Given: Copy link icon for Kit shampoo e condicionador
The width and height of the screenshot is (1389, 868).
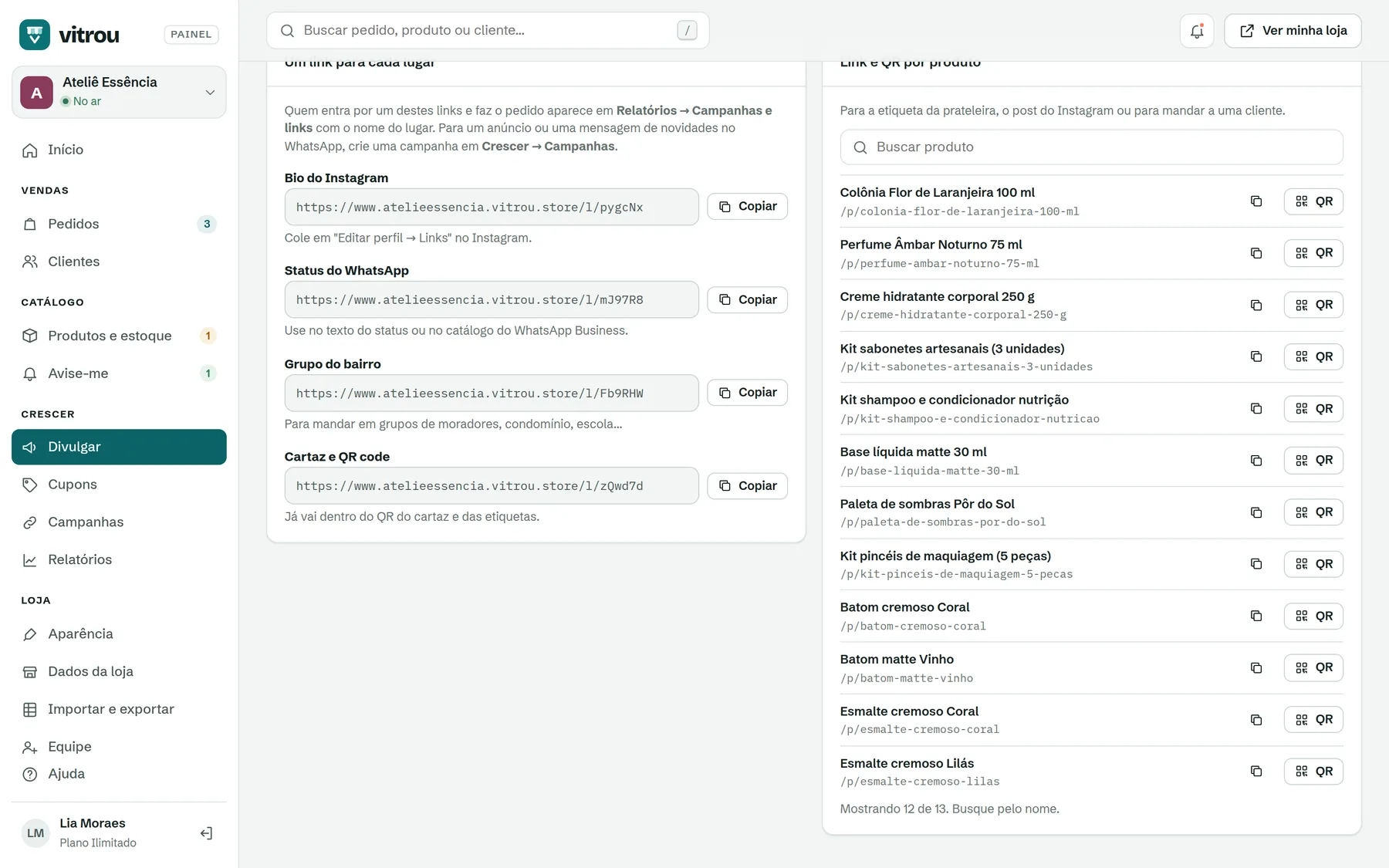Looking at the screenshot, I should click(x=1256, y=408).
